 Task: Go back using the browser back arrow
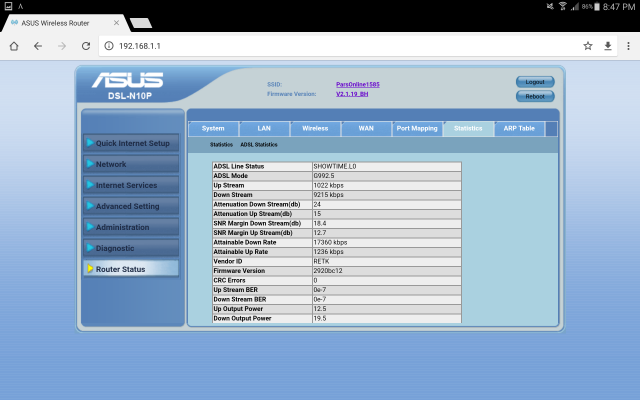(x=38, y=46)
